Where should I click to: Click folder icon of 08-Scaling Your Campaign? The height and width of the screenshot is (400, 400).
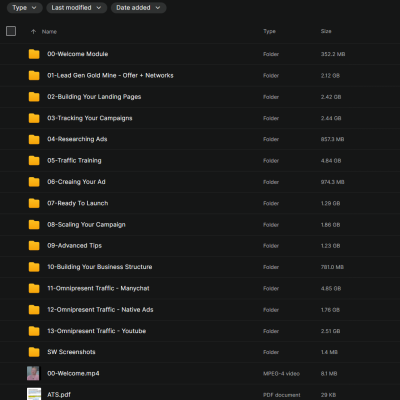click(34, 225)
